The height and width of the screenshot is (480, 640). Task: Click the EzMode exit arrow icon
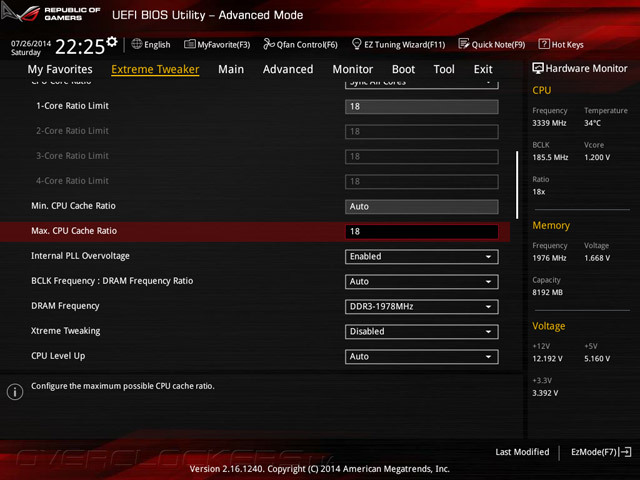625,452
